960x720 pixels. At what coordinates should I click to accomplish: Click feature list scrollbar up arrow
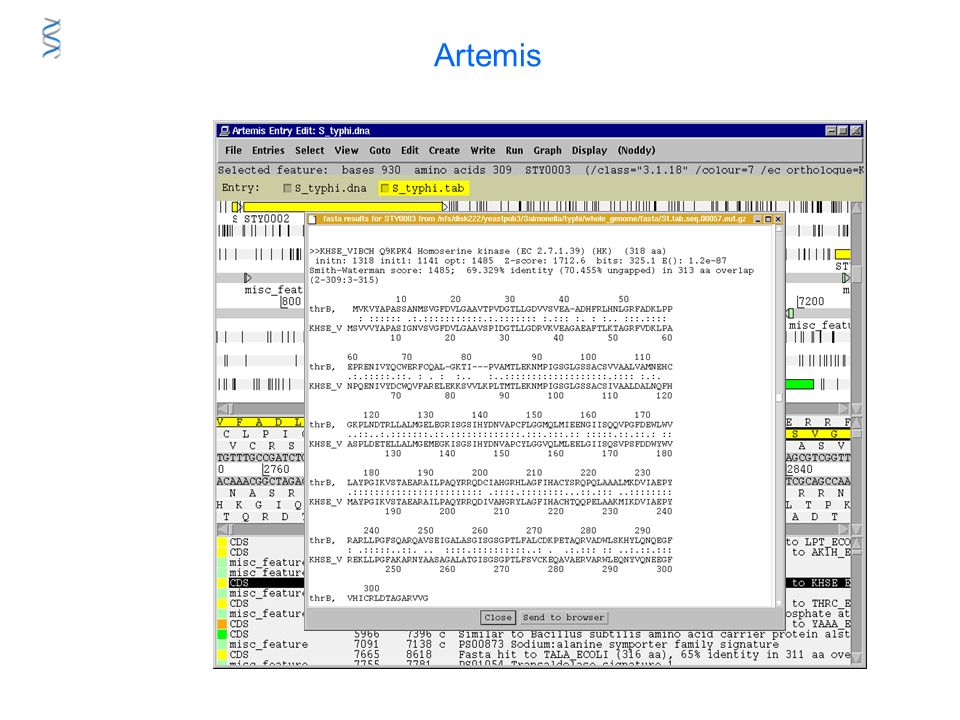pyautogui.click(x=857, y=542)
